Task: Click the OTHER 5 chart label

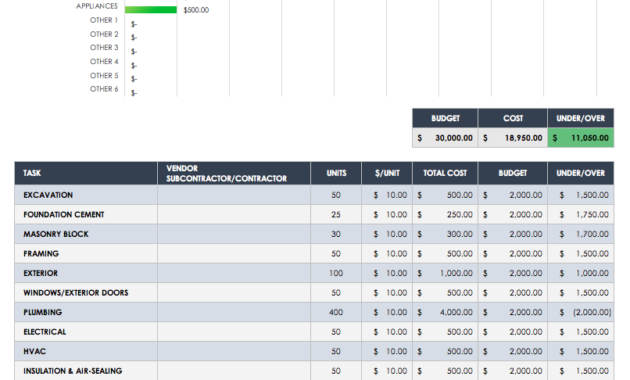Action: (104, 76)
